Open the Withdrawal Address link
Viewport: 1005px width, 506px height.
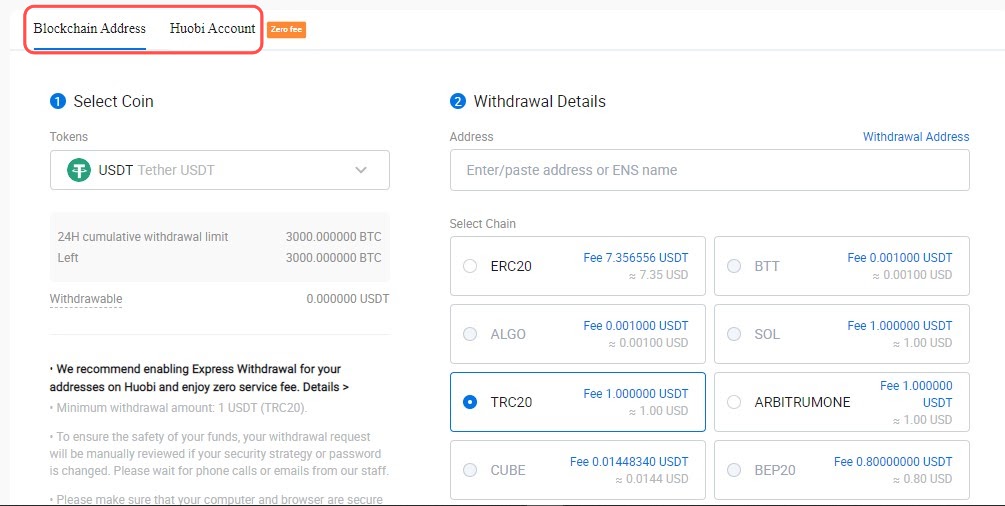[x=916, y=137]
